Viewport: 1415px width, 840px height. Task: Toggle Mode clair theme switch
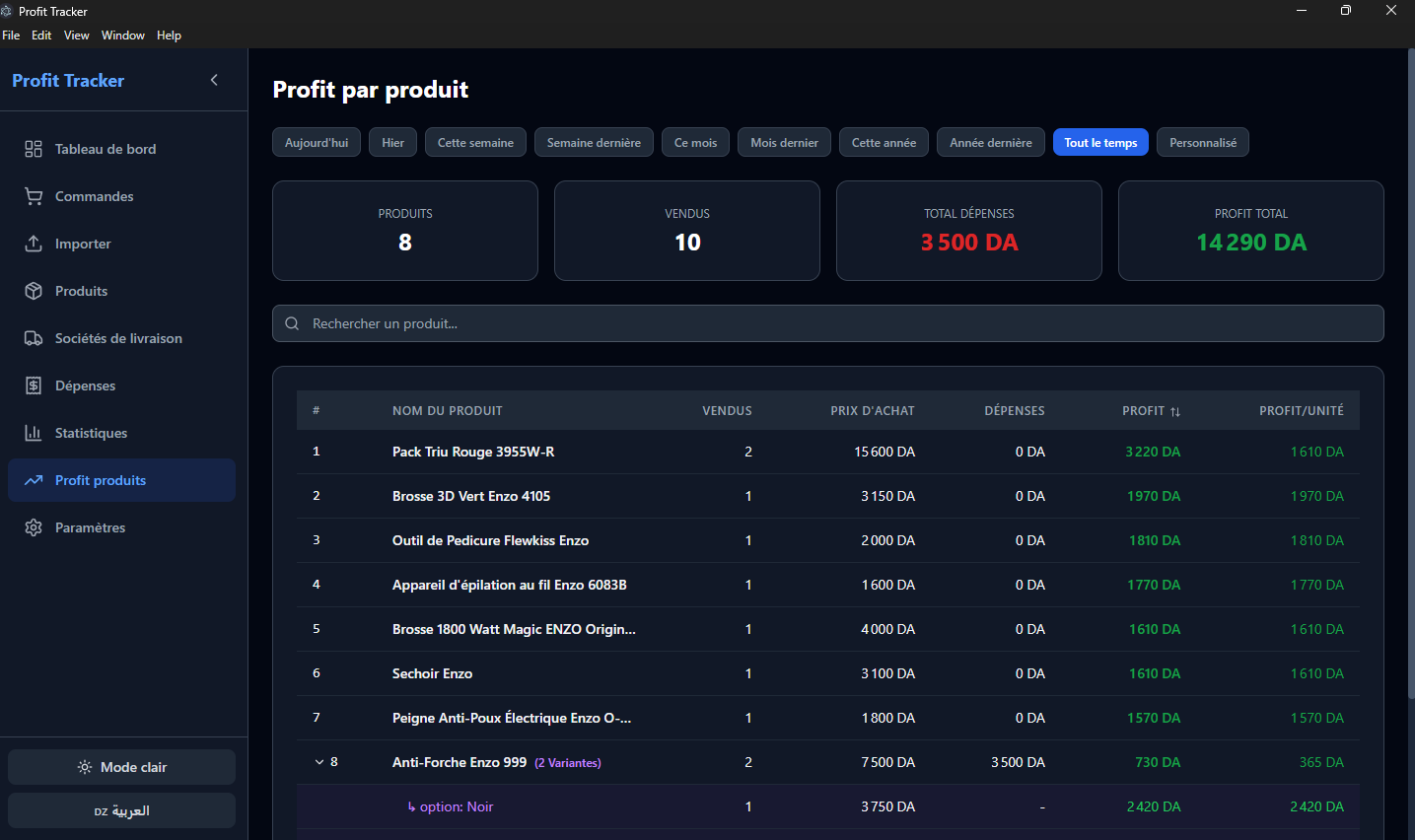pos(120,766)
